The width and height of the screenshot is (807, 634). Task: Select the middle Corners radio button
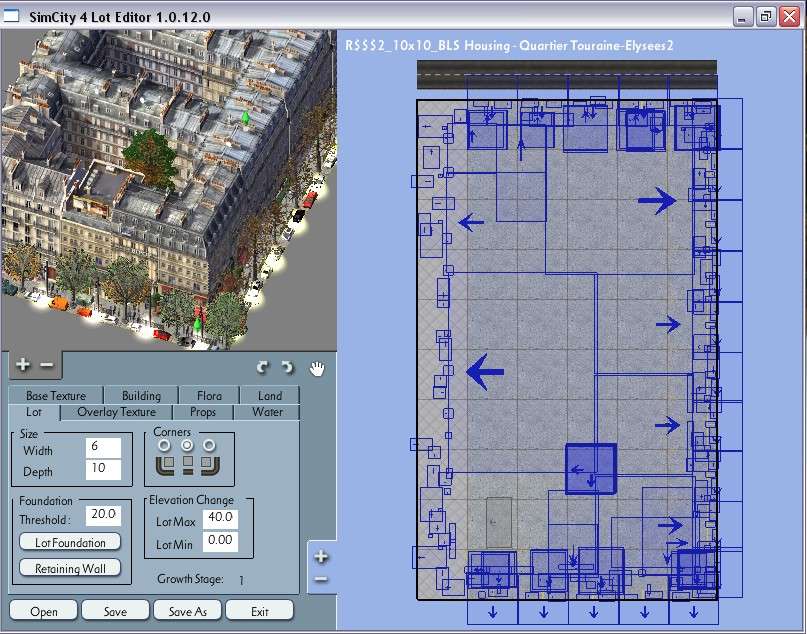click(187, 445)
